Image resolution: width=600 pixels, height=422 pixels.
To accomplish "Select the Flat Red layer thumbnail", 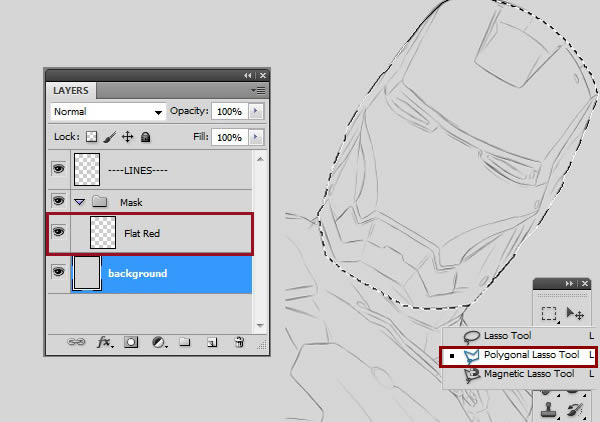I will 103,232.
